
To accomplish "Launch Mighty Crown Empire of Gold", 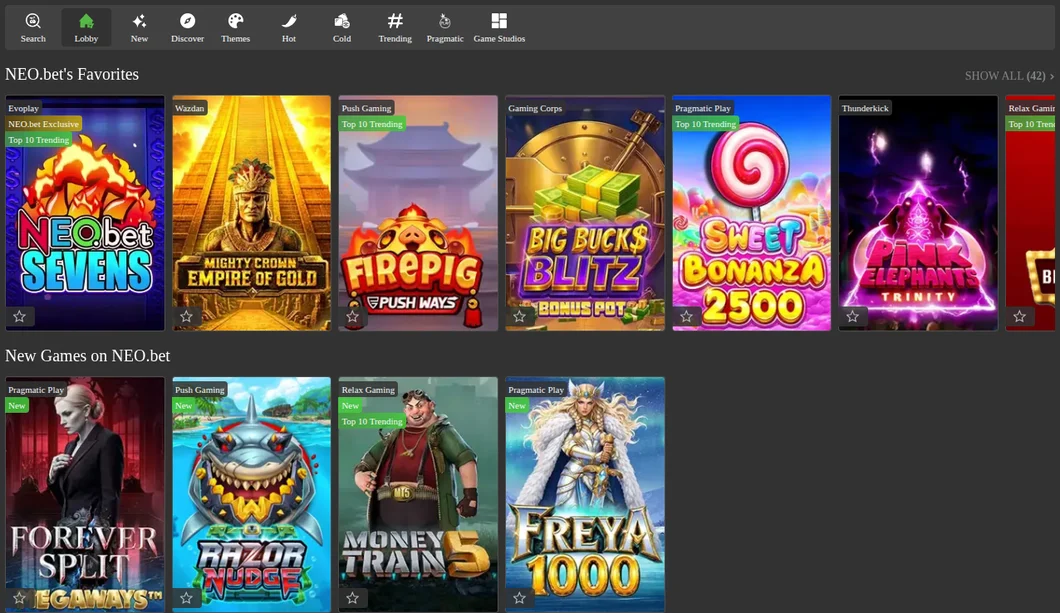I will pyautogui.click(x=251, y=213).
